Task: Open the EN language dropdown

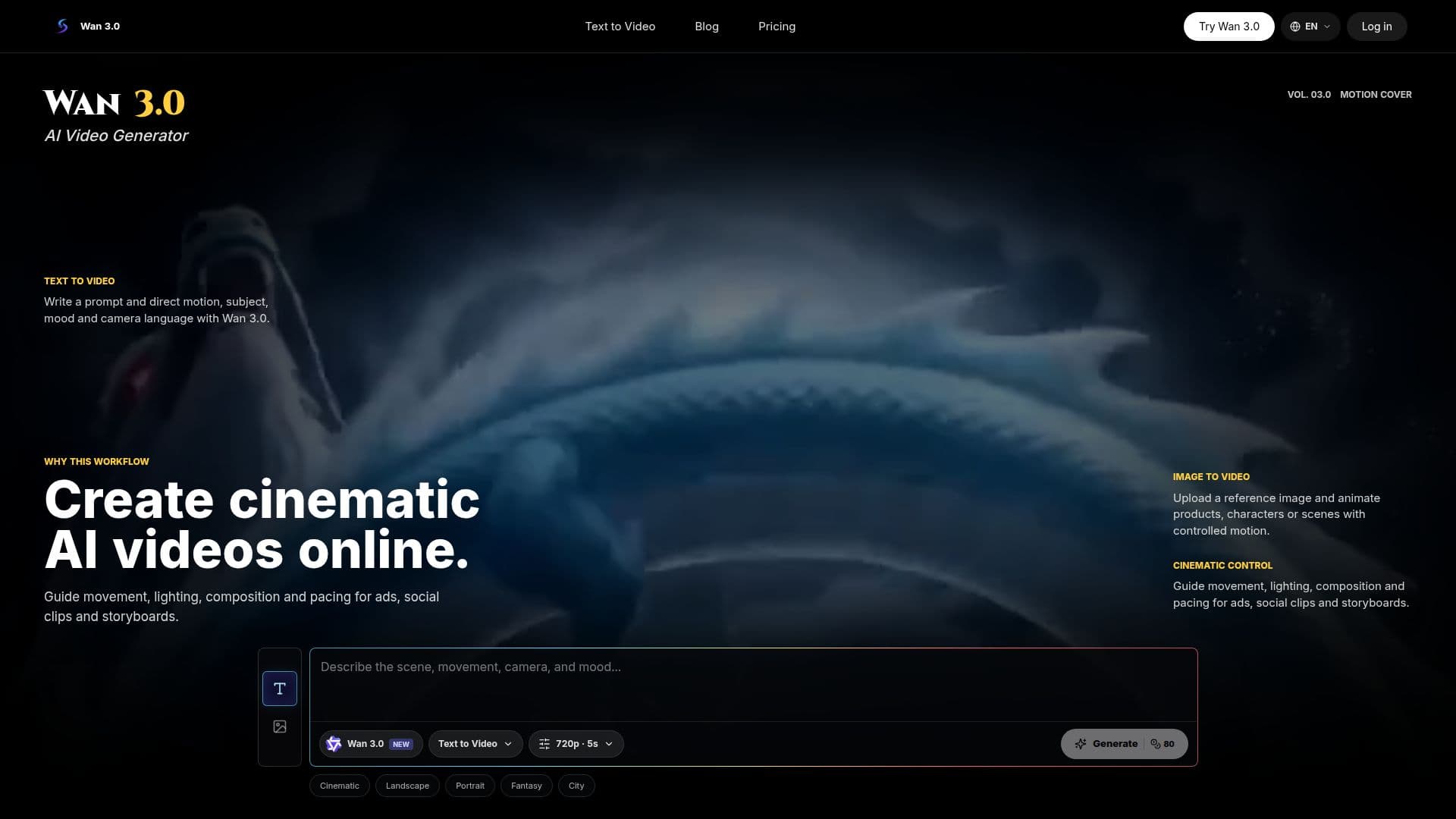Action: point(1310,27)
